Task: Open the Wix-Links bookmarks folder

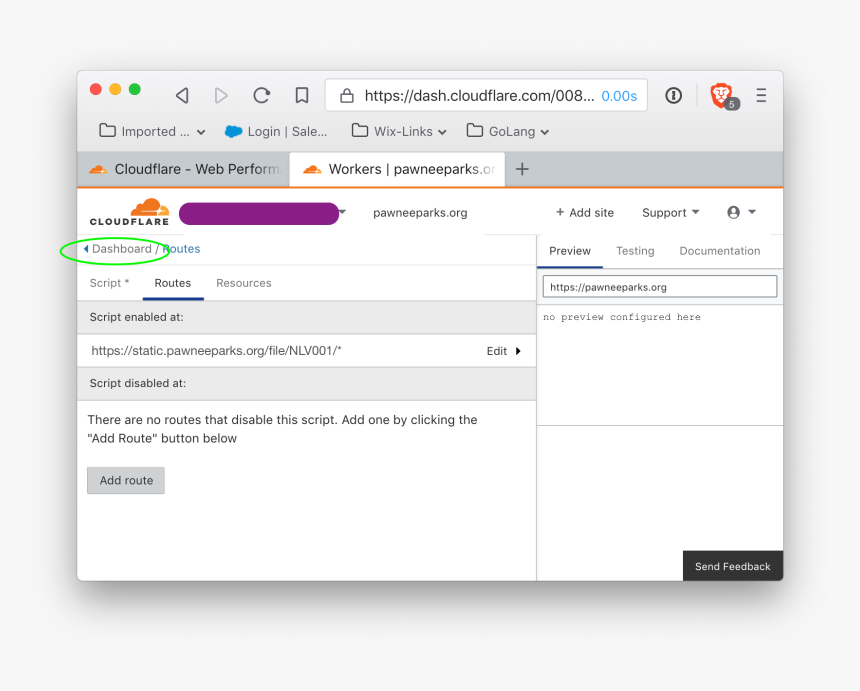Action: click(x=399, y=132)
